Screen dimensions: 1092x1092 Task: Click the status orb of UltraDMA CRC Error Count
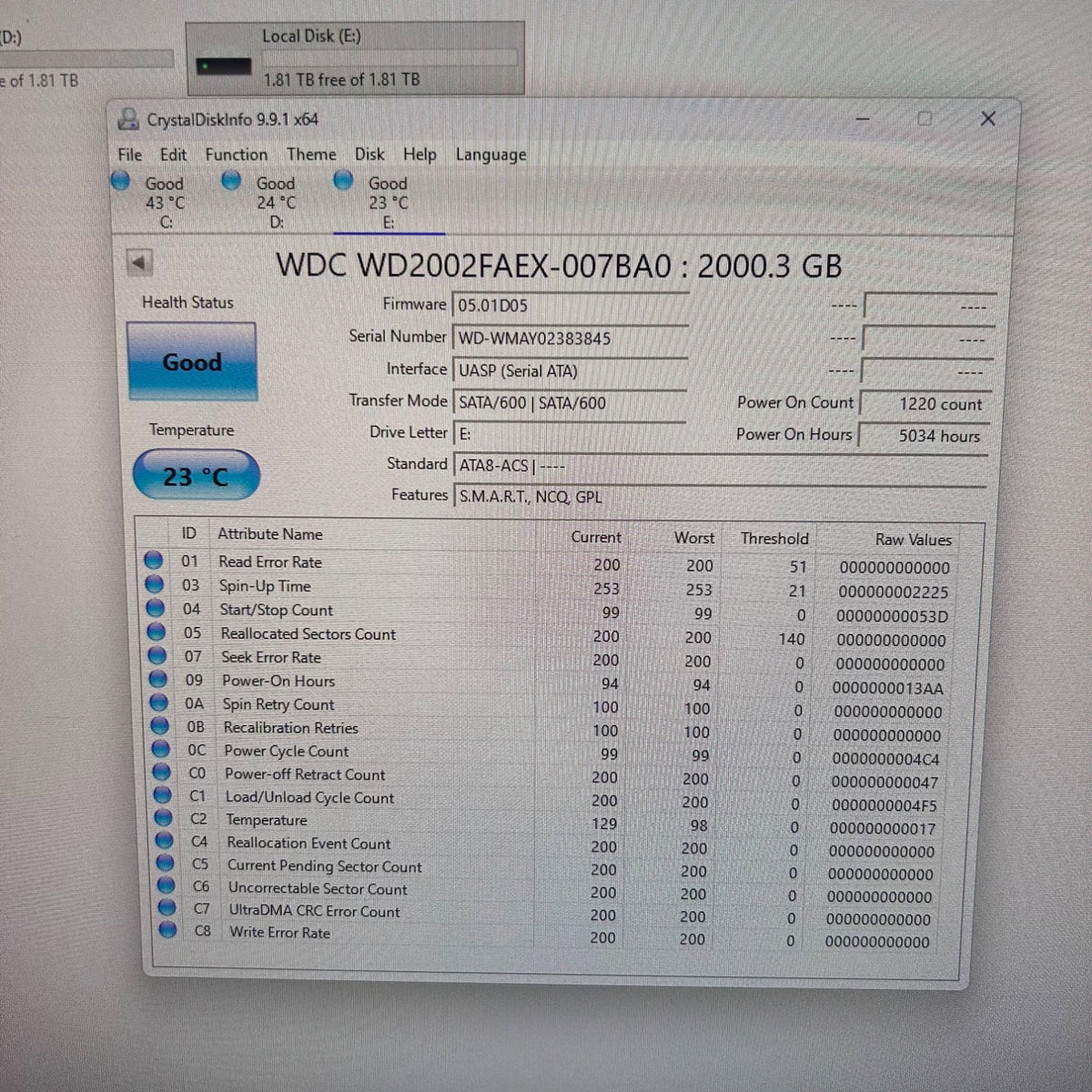click(167, 906)
